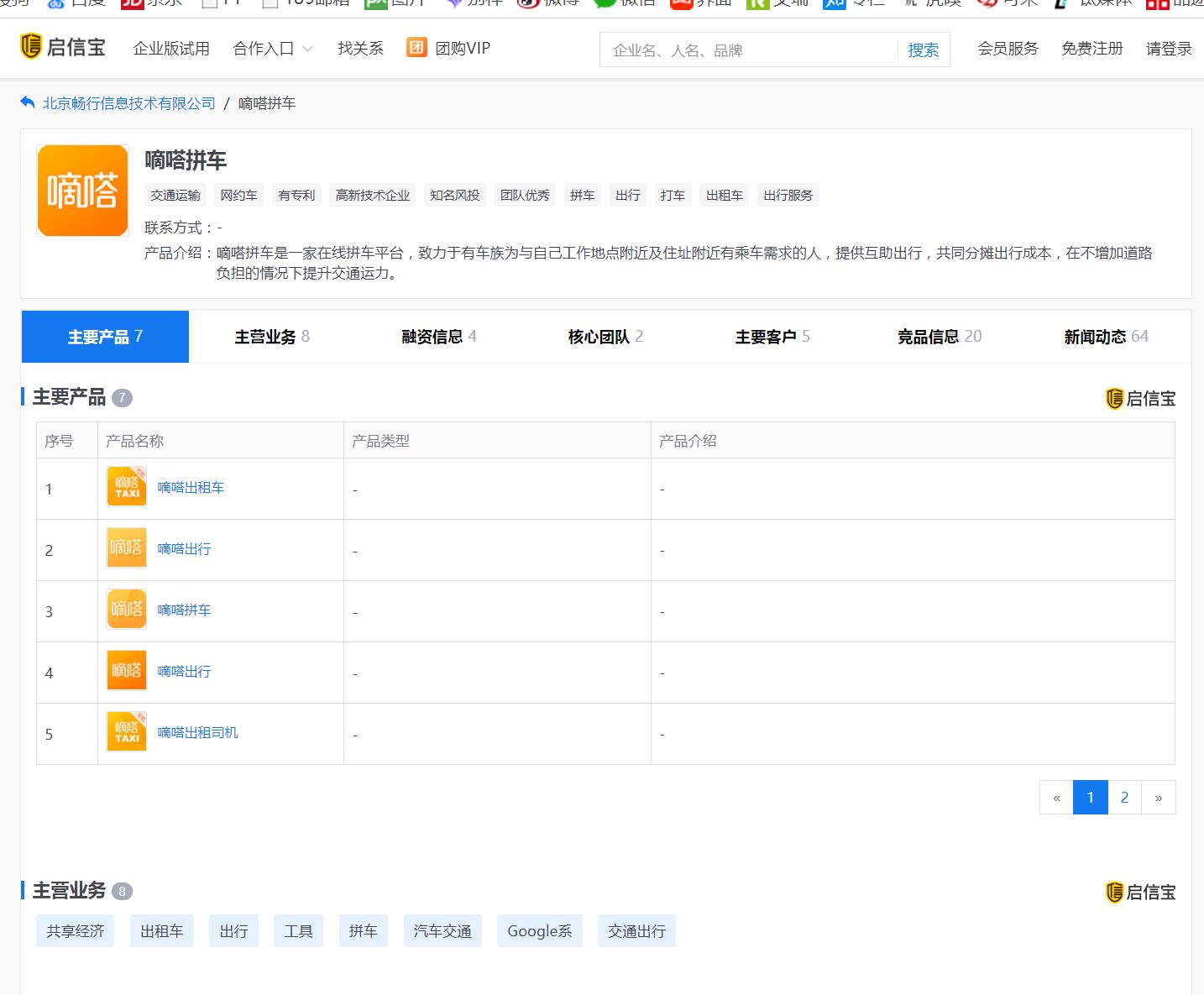Click the 有专利 tag
1204x995 pixels.
(x=296, y=196)
